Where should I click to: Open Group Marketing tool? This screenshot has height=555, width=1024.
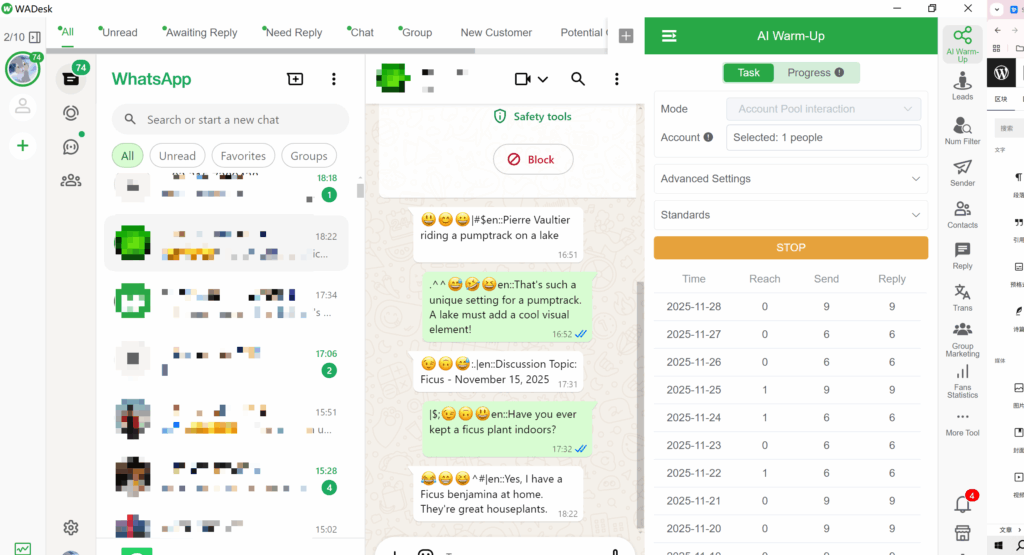962,339
